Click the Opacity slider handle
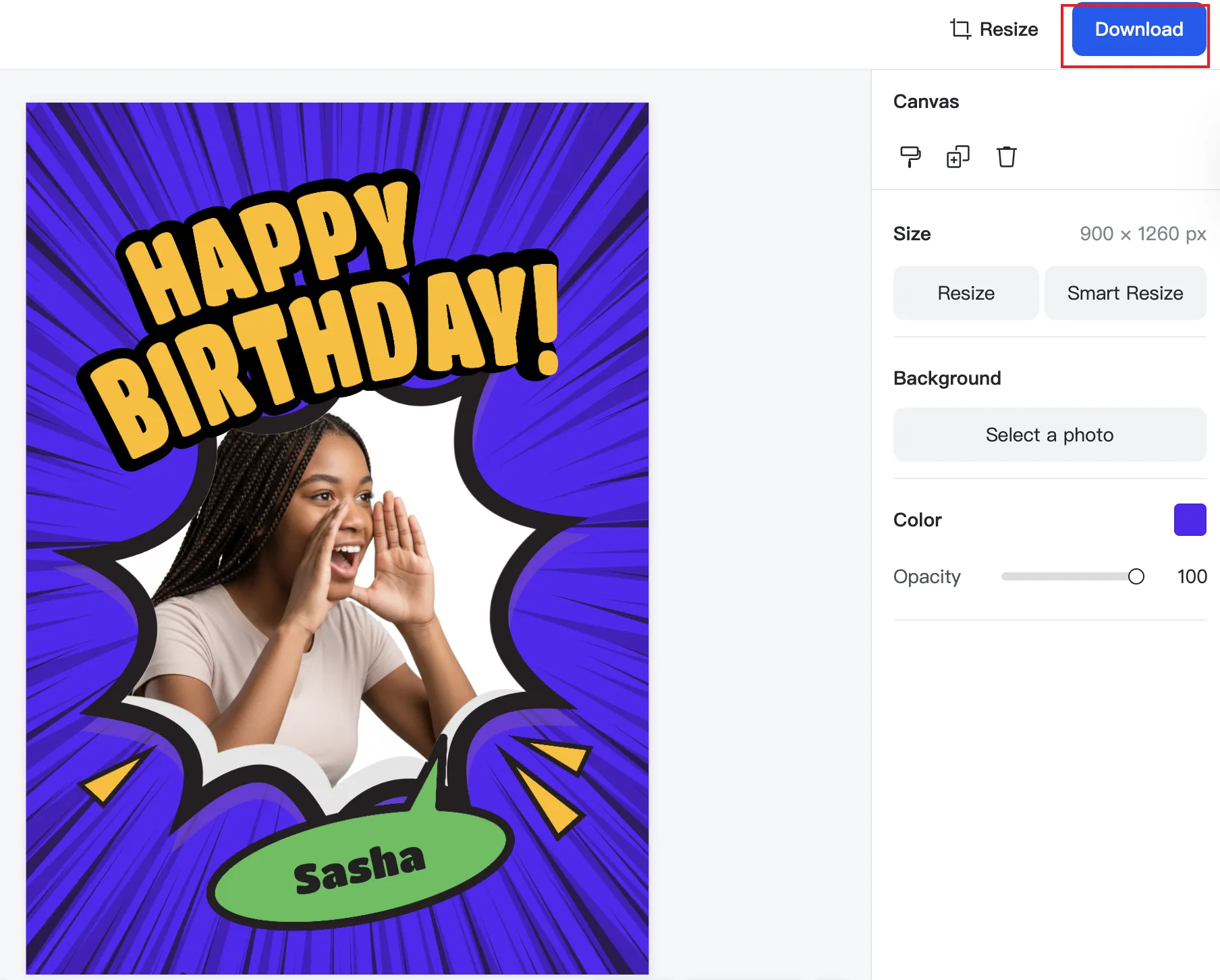 click(1136, 576)
